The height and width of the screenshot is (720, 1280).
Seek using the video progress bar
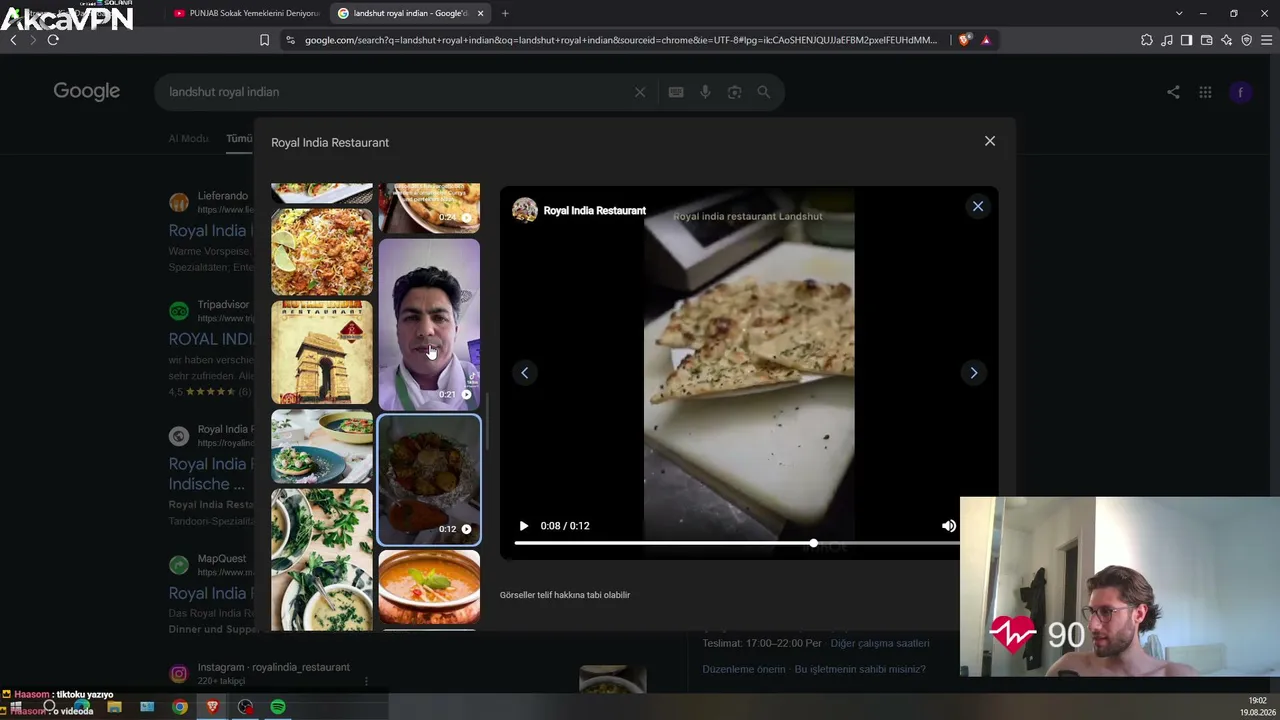click(736, 543)
